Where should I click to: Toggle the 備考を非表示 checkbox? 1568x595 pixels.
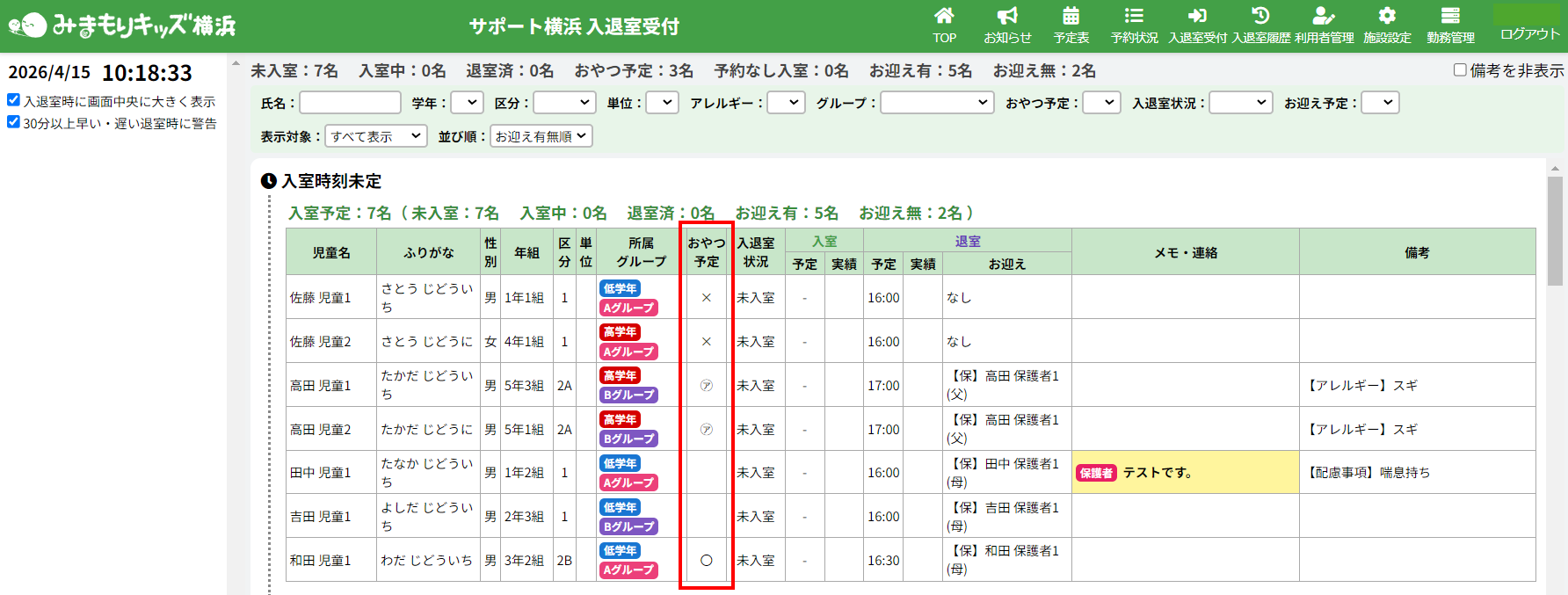[x=1460, y=70]
